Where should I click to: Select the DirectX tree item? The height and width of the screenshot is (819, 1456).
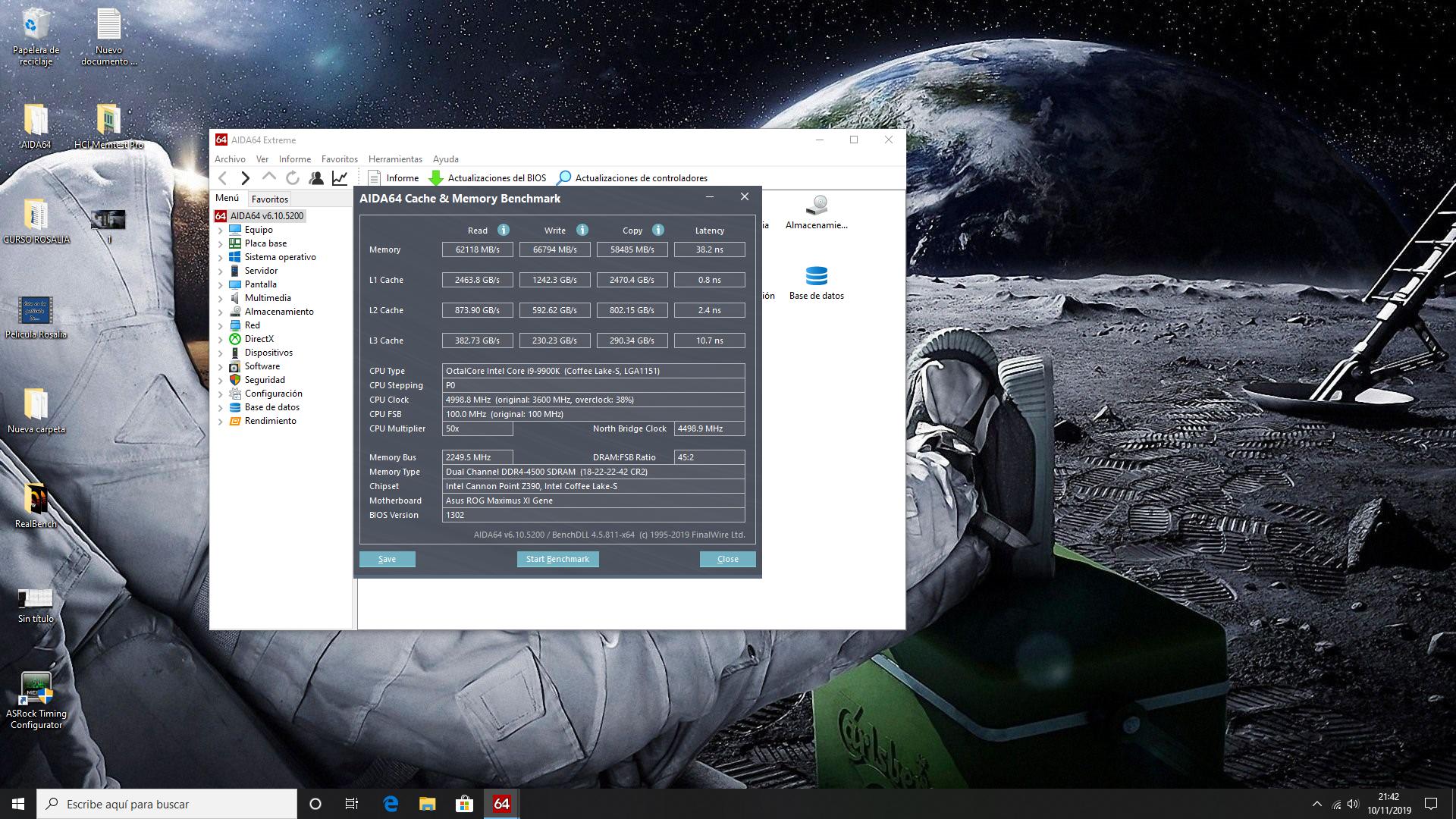(259, 339)
